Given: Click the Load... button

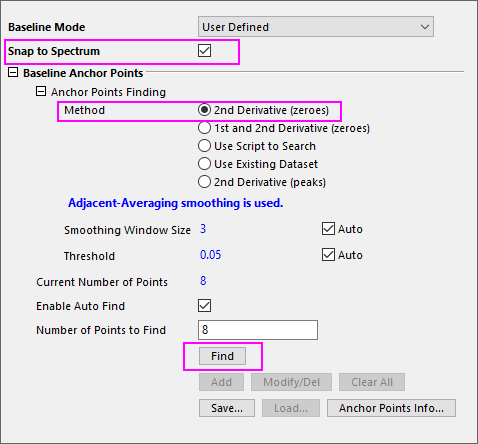Looking at the screenshot, I should (291, 408).
